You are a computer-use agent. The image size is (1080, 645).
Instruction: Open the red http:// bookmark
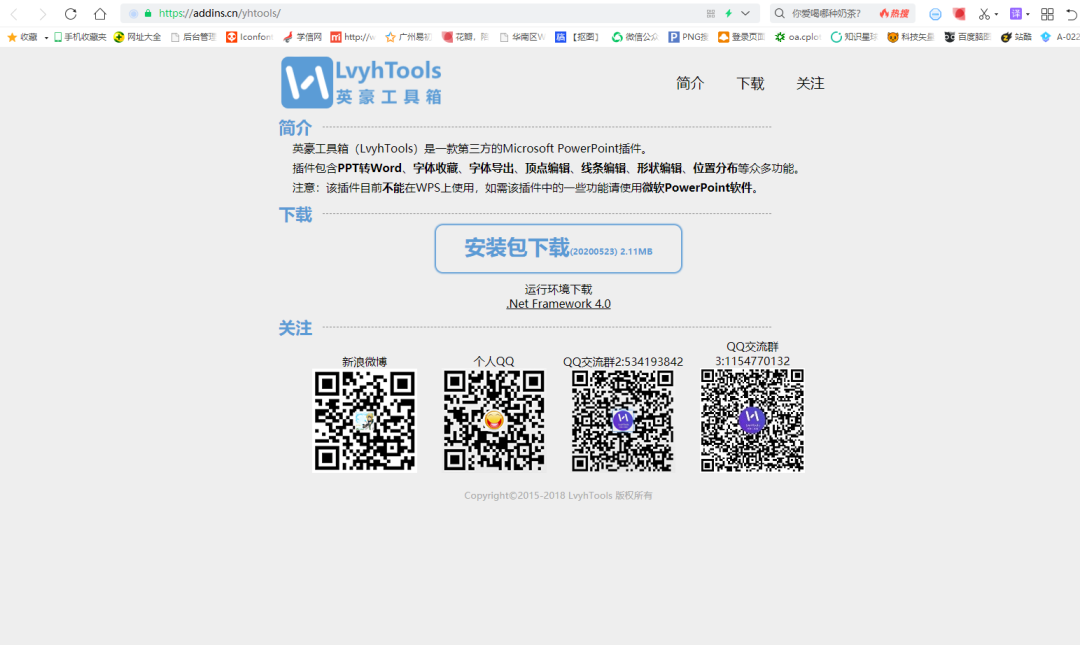353,37
